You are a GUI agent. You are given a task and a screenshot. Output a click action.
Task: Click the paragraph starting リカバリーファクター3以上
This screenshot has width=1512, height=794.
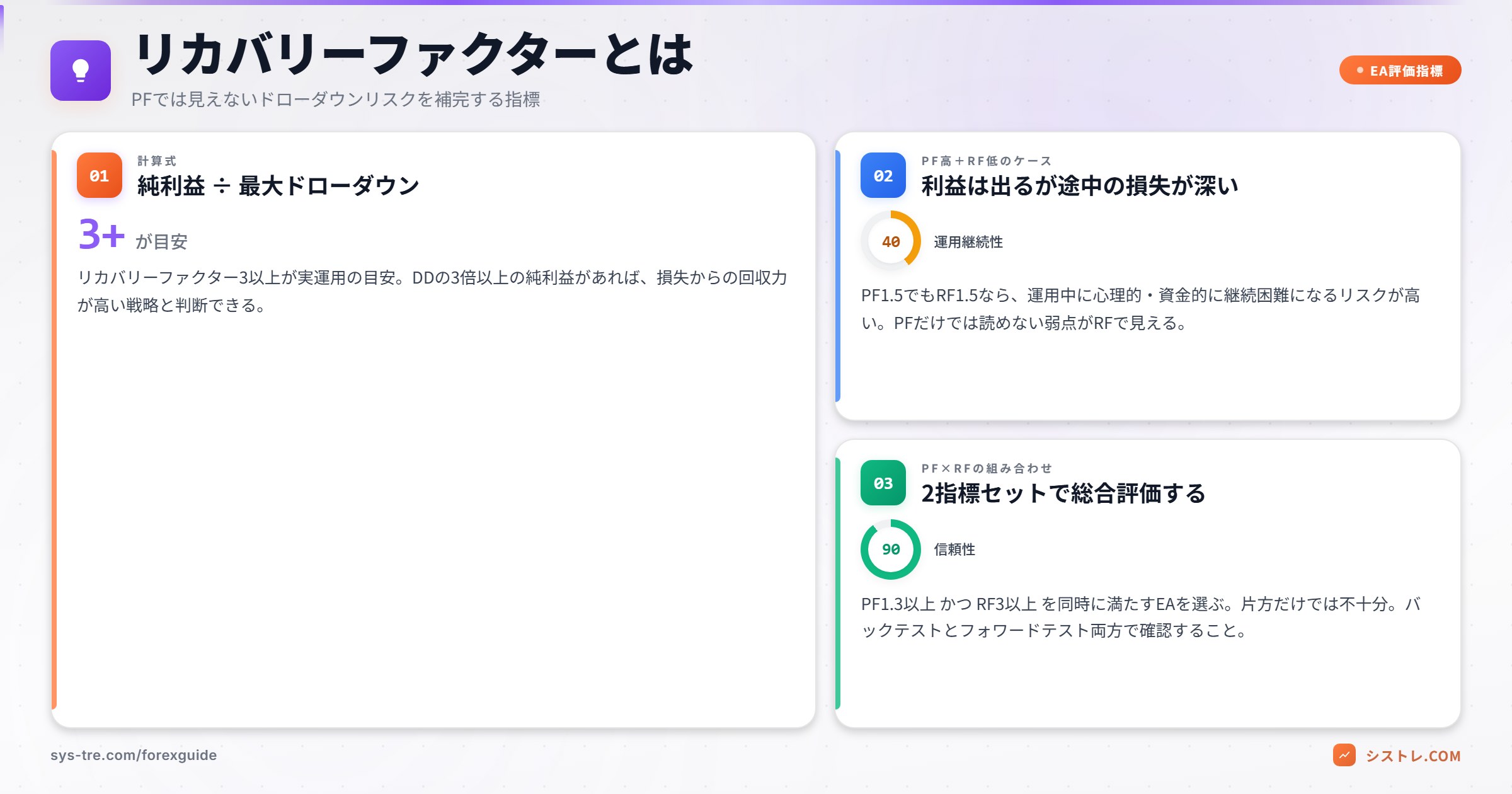tap(432, 291)
